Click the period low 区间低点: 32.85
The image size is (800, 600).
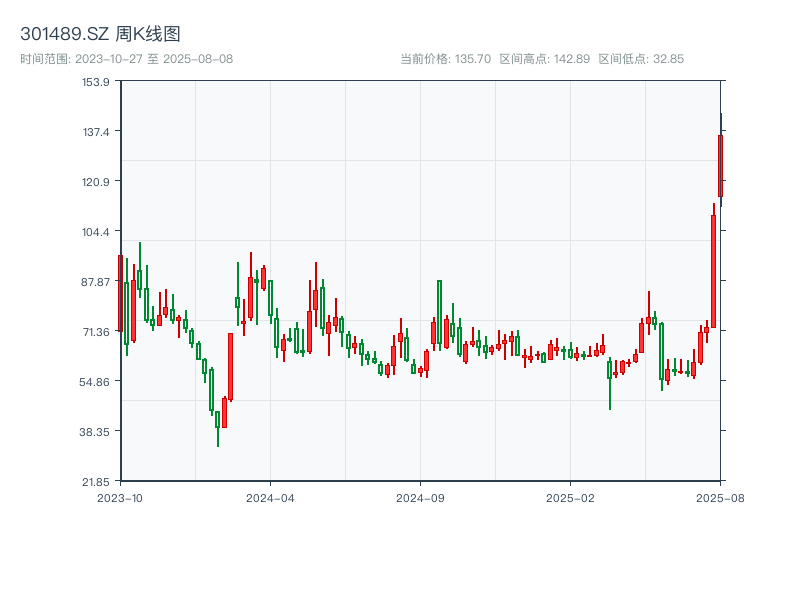pos(641,59)
